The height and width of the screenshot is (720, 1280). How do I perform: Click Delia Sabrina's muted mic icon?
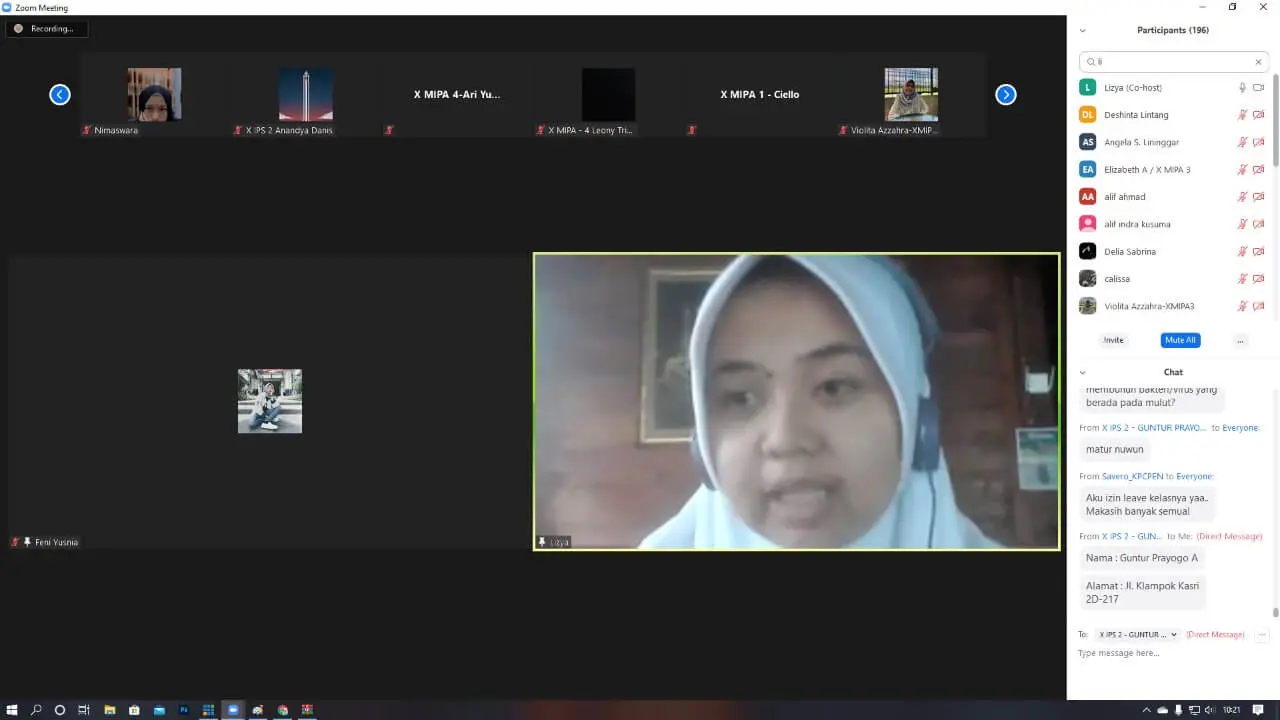point(1242,251)
